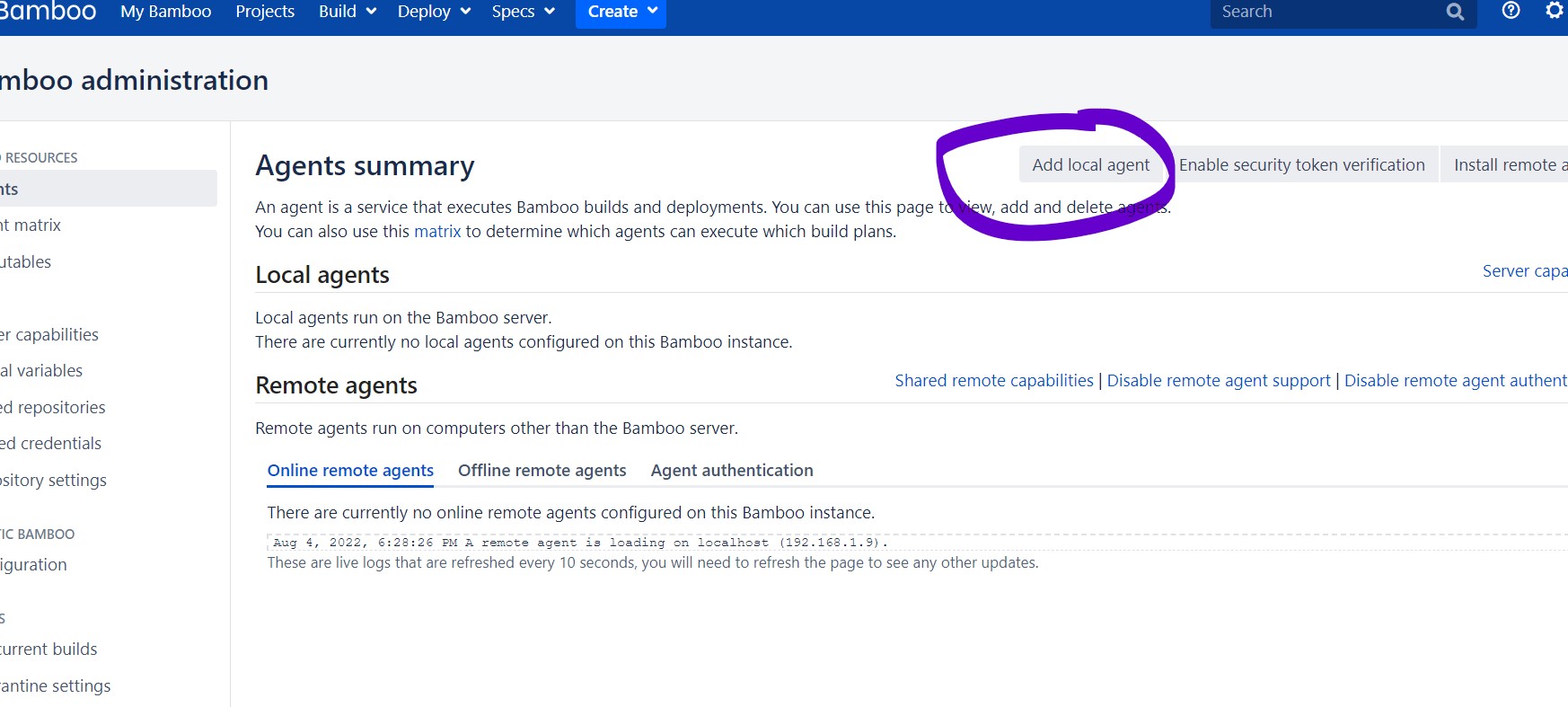Click the 'no local agents configured' message
The image size is (1568, 707).
tap(524, 341)
